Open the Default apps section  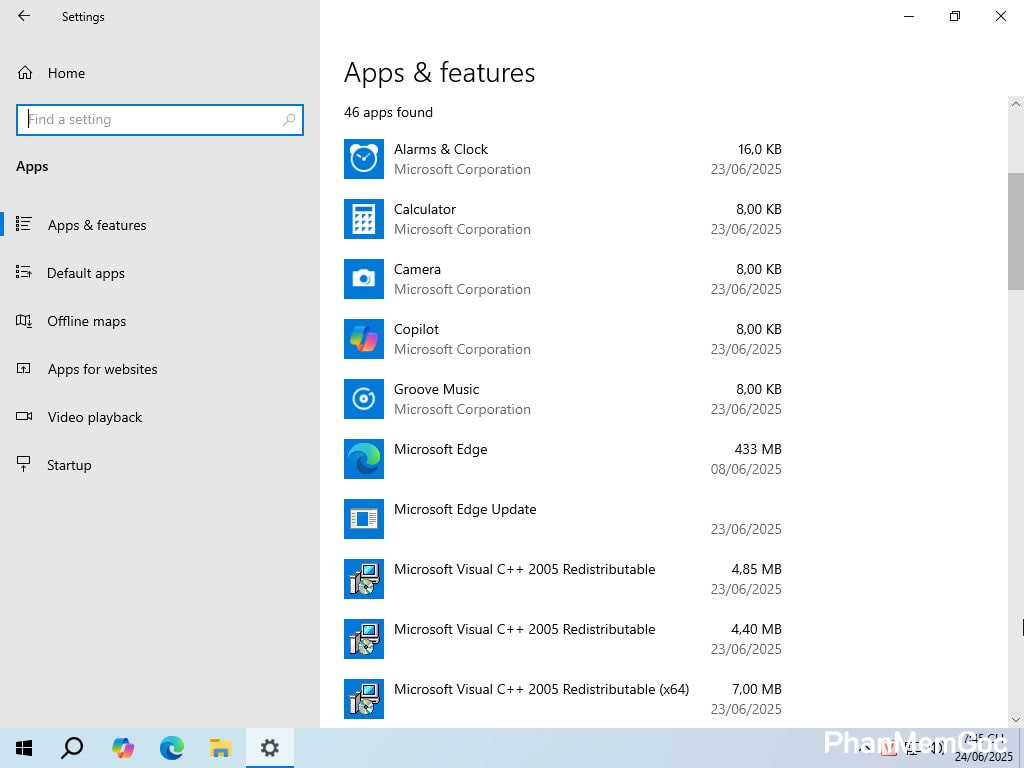86,273
